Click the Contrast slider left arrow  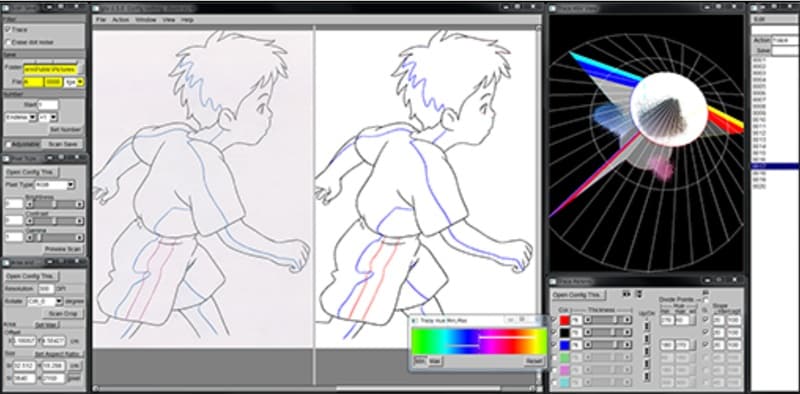point(30,220)
